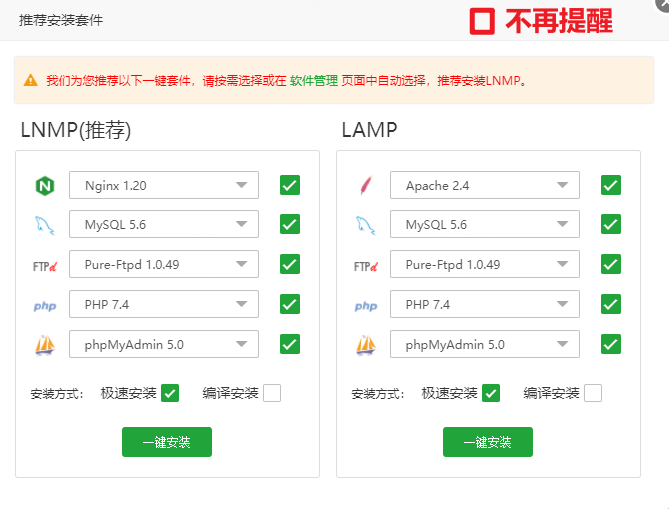Toggle 极速安装 checkbox under LAMP
669x509 pixels.
point(491,393)
